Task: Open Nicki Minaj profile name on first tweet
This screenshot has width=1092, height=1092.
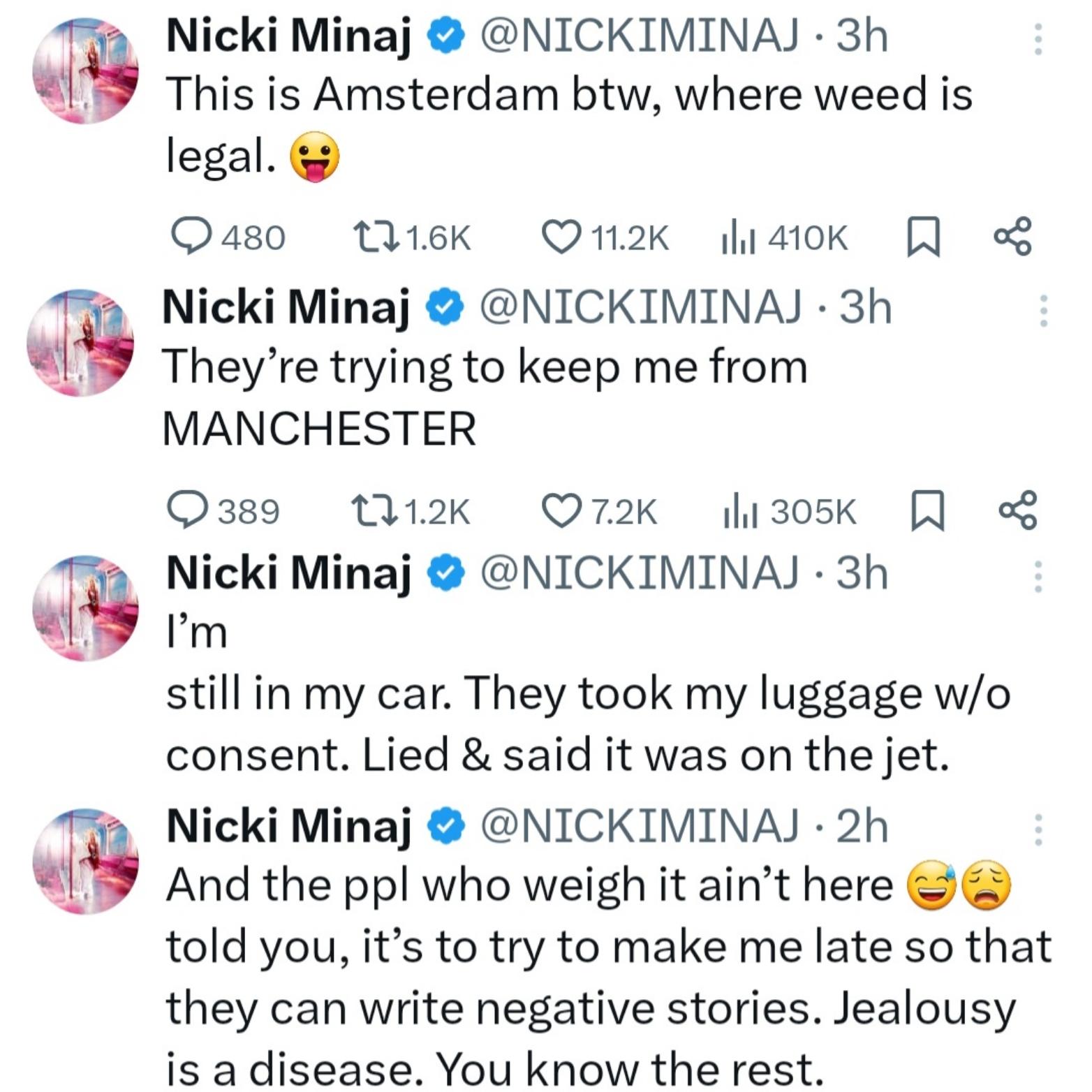Action: point(288,35)
